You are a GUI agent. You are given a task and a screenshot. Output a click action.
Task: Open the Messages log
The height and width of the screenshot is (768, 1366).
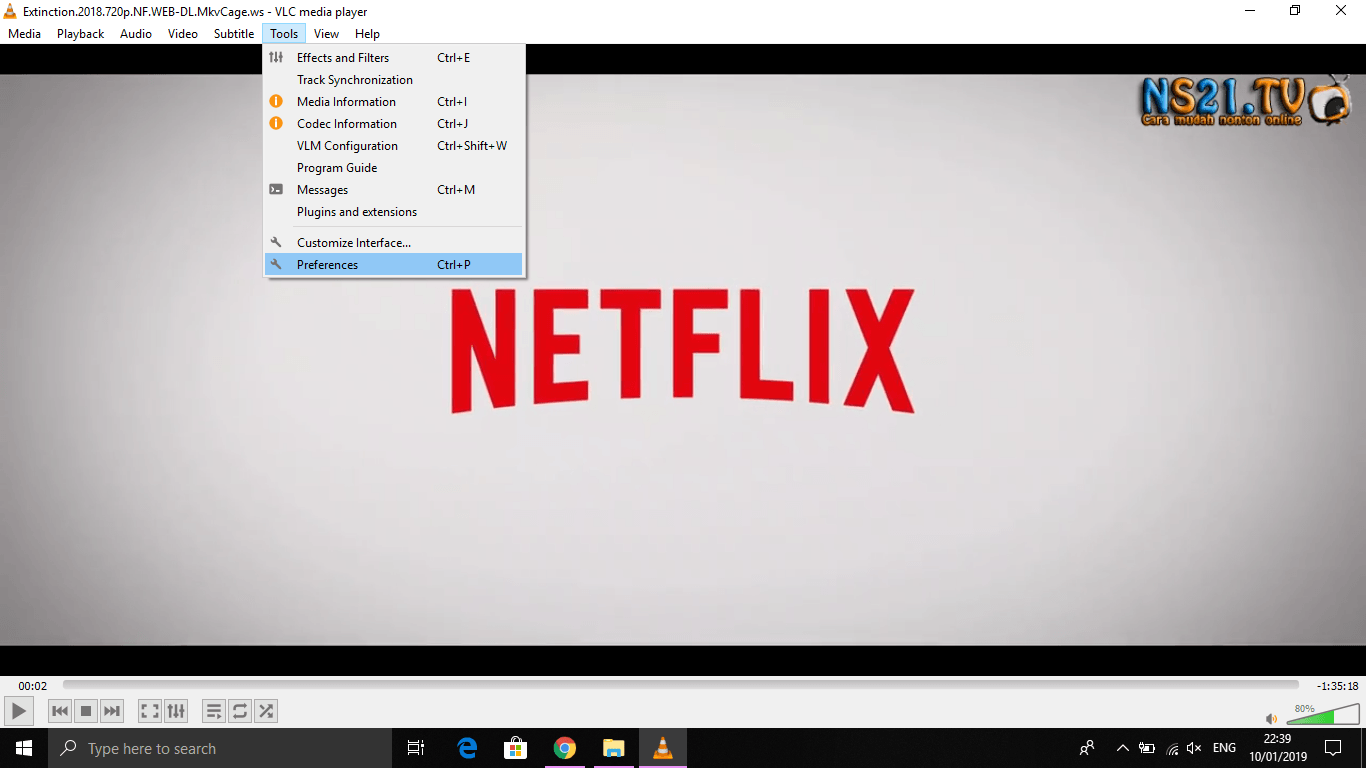(394, 190)
